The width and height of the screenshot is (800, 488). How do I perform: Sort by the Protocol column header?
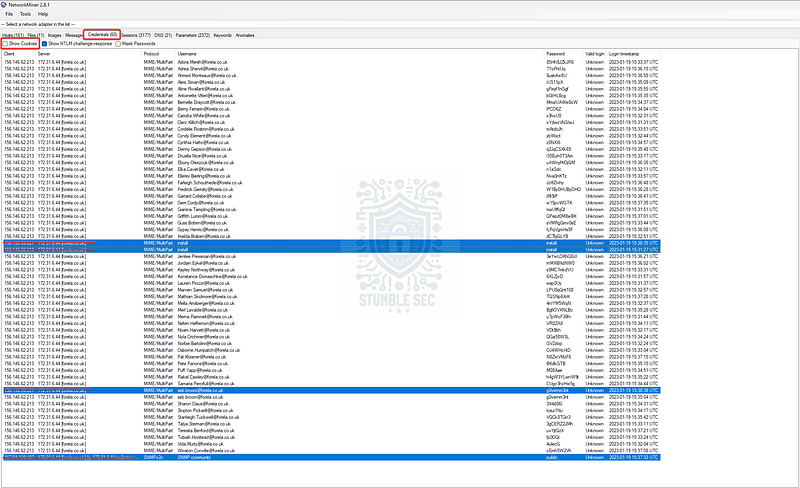click(159, 54)
